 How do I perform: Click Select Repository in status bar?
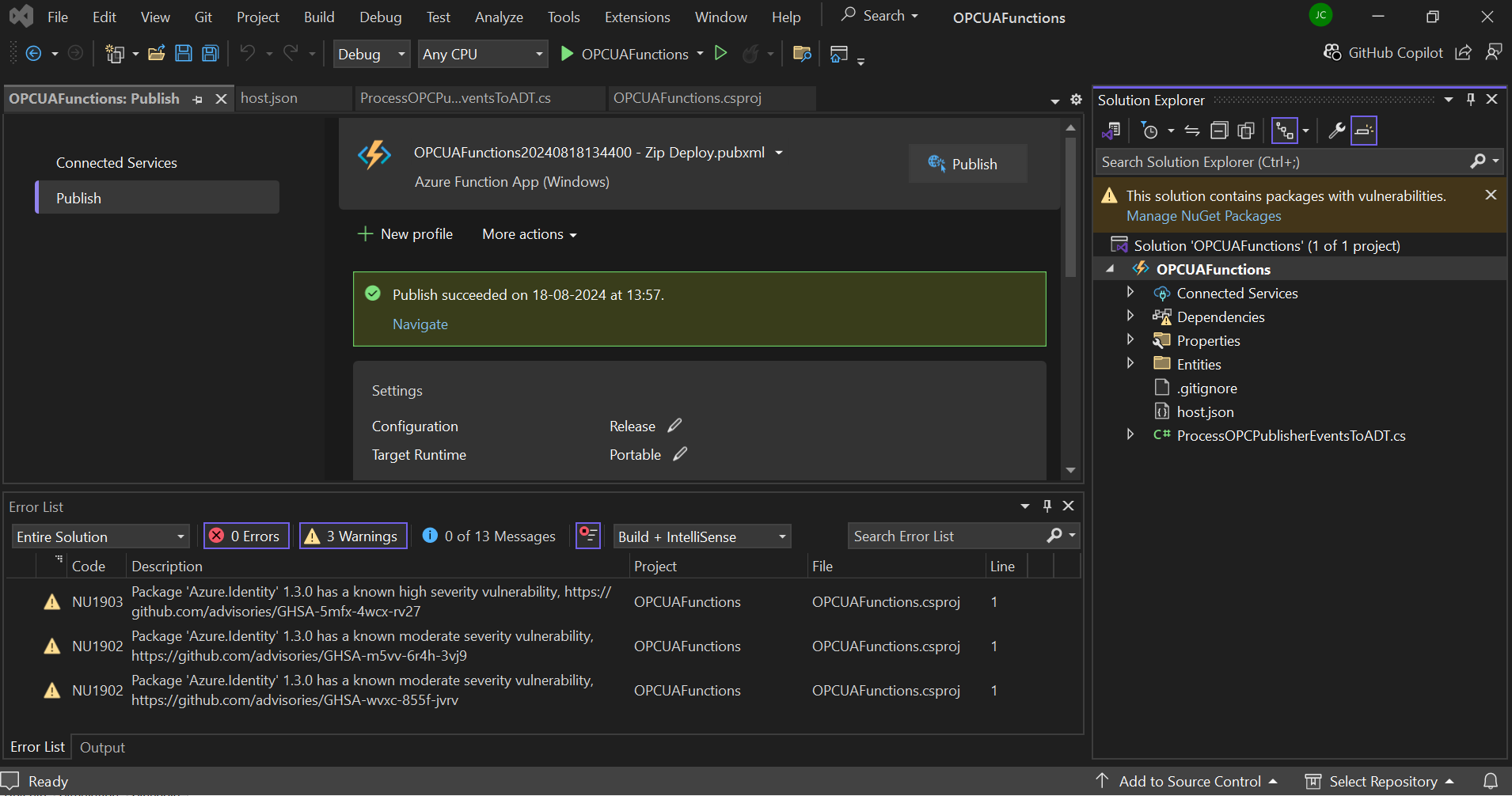pos(1380,781)
